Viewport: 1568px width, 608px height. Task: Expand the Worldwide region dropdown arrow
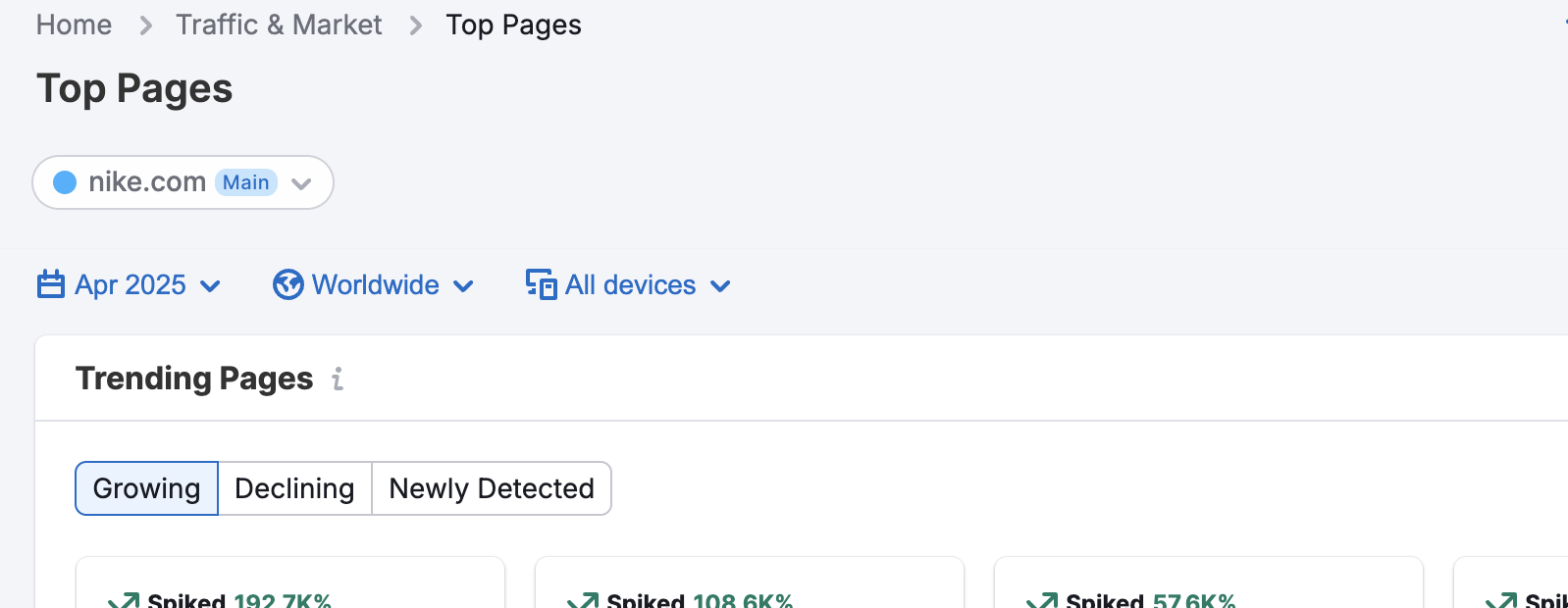tap(463, 286)
